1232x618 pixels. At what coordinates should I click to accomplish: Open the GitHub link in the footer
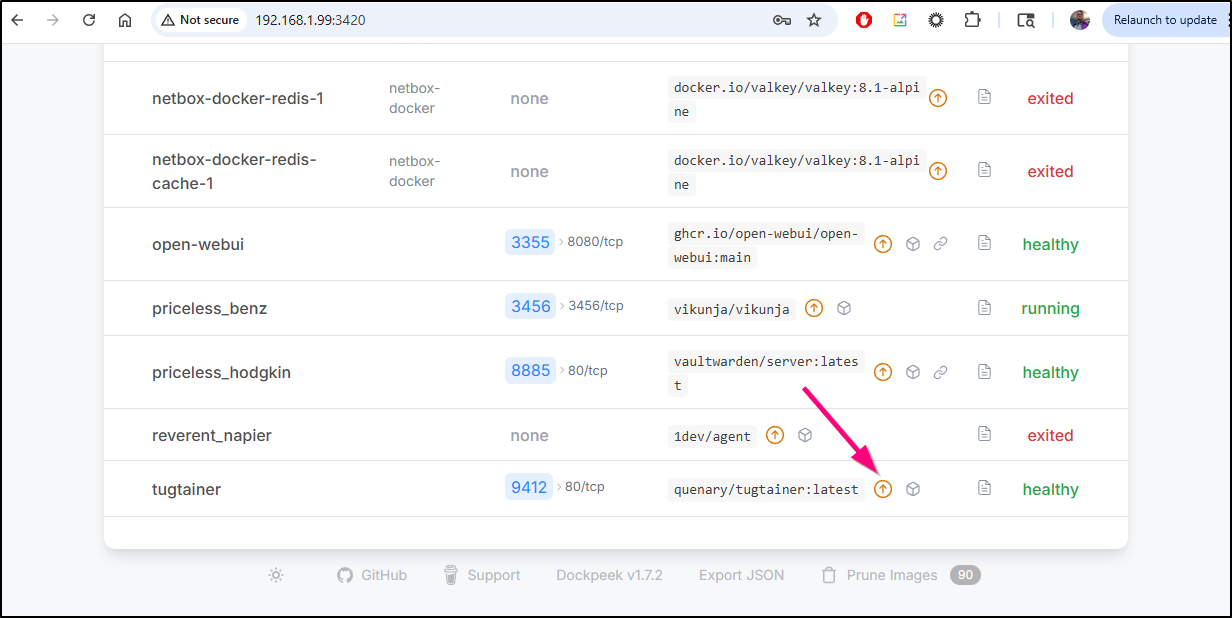pos(372,575)
